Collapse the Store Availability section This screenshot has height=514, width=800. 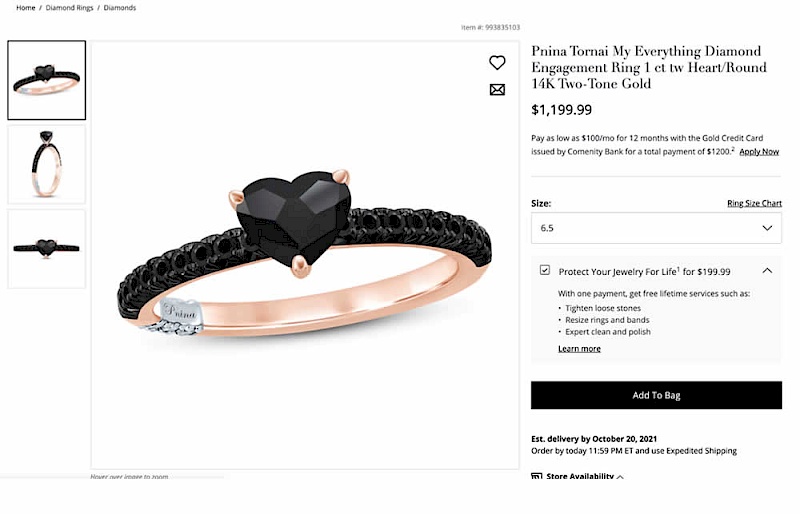tap(620, 477)
